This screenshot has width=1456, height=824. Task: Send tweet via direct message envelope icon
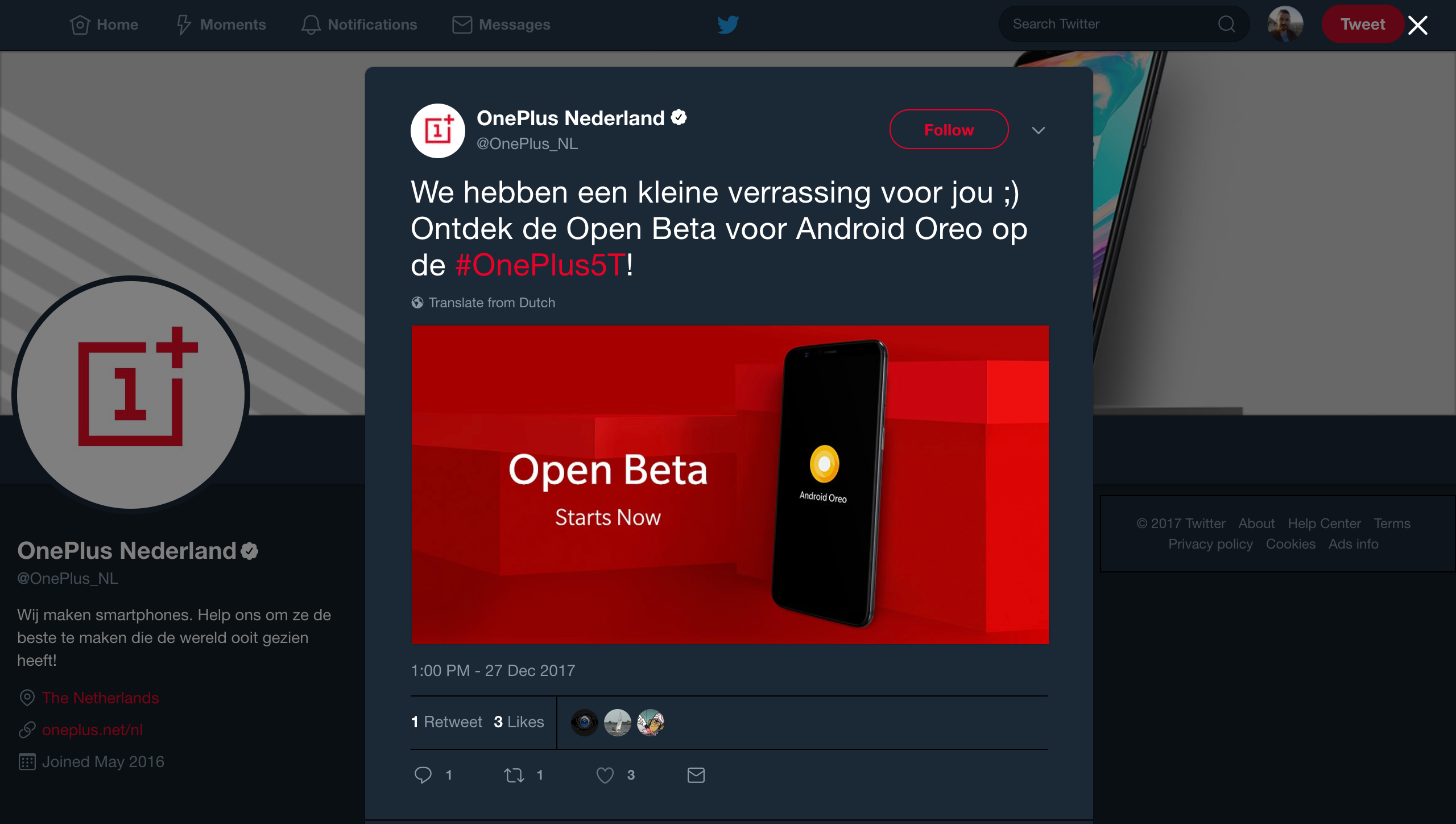[x=696, y=775]
